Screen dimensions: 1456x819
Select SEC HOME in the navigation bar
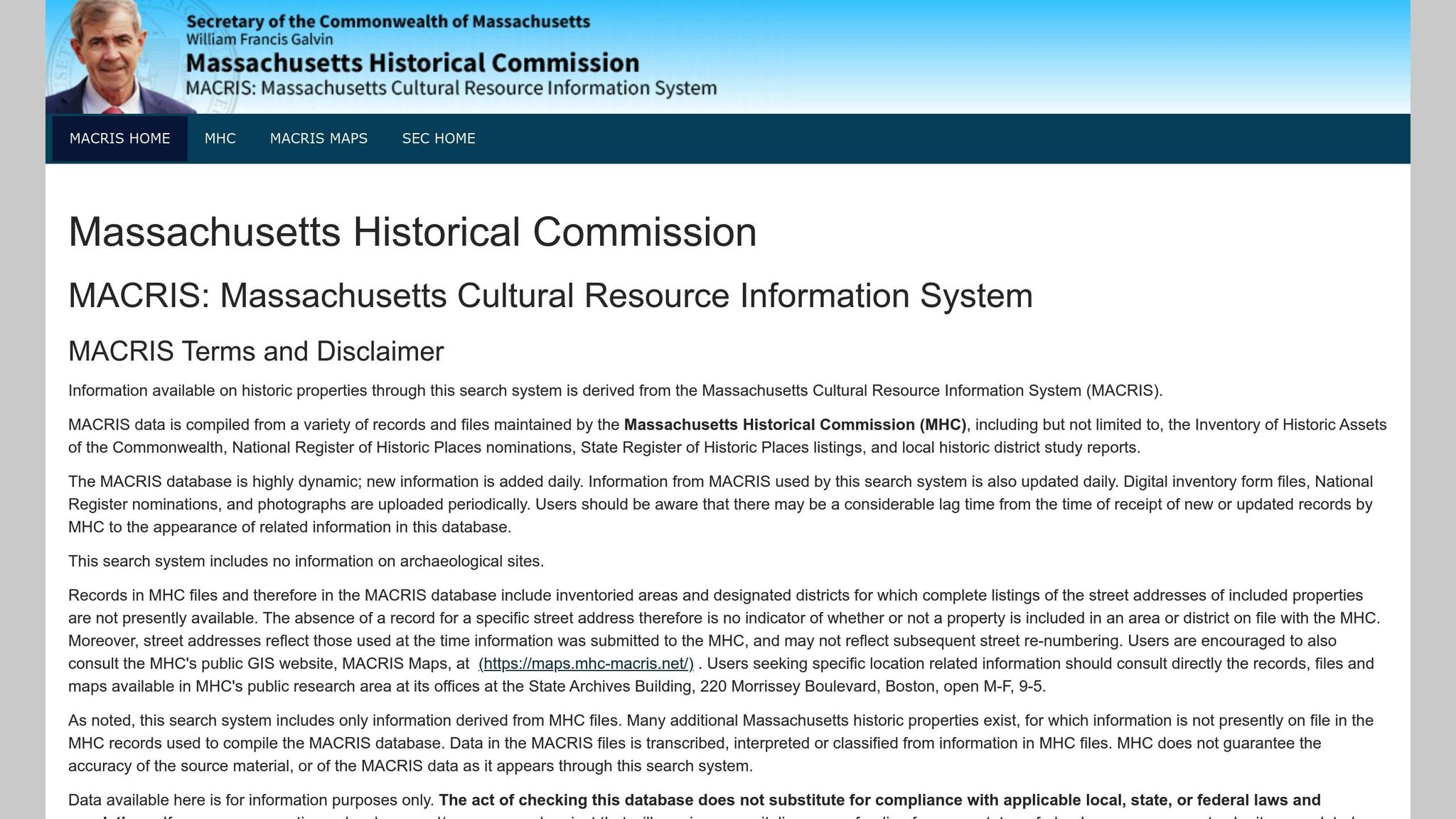(439, 139)
